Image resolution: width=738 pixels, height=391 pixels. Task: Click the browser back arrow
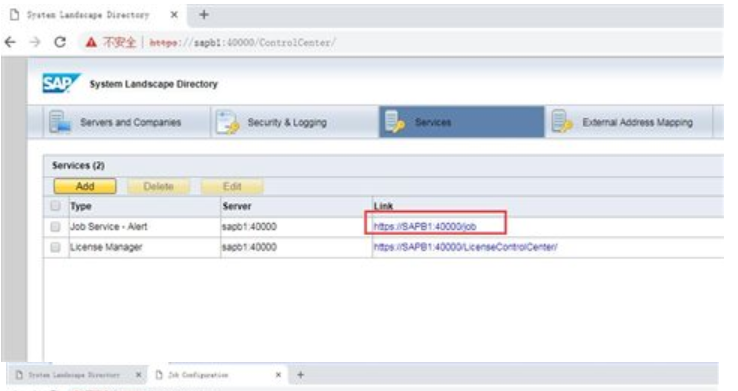point(10,42)
